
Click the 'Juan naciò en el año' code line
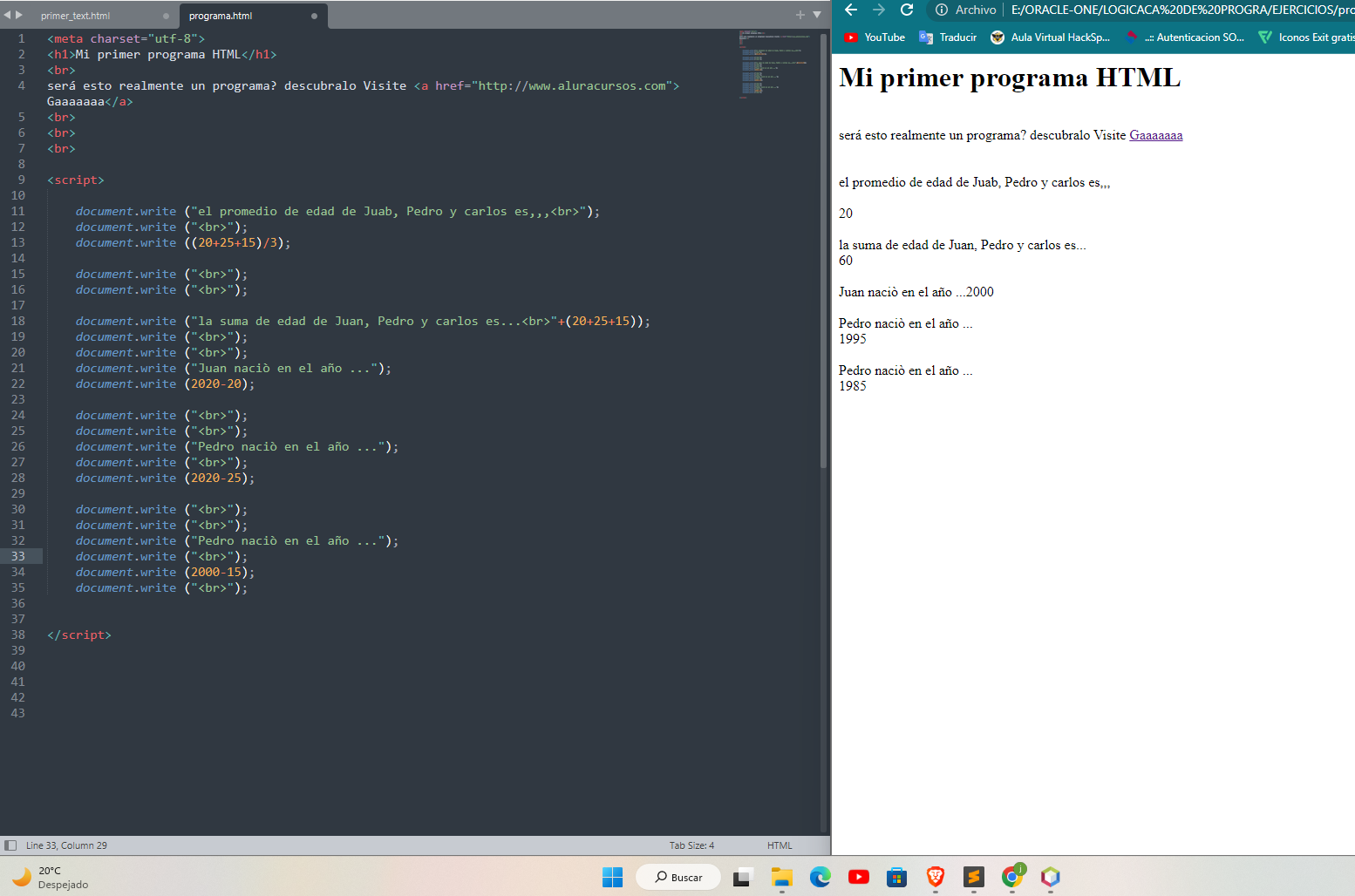[233, 368]
